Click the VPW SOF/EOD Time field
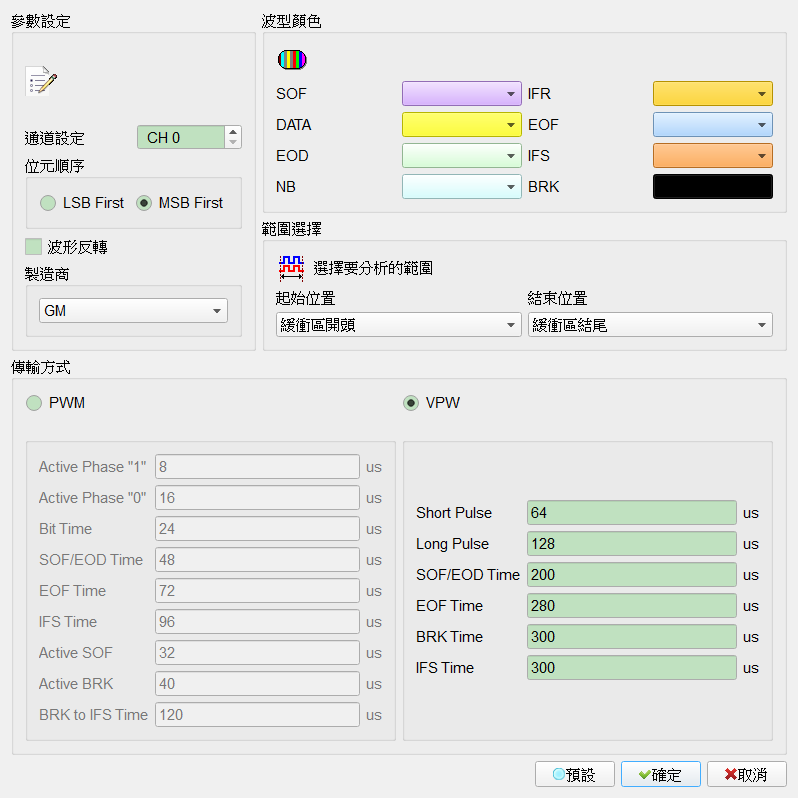 click(x=632, y=575)
